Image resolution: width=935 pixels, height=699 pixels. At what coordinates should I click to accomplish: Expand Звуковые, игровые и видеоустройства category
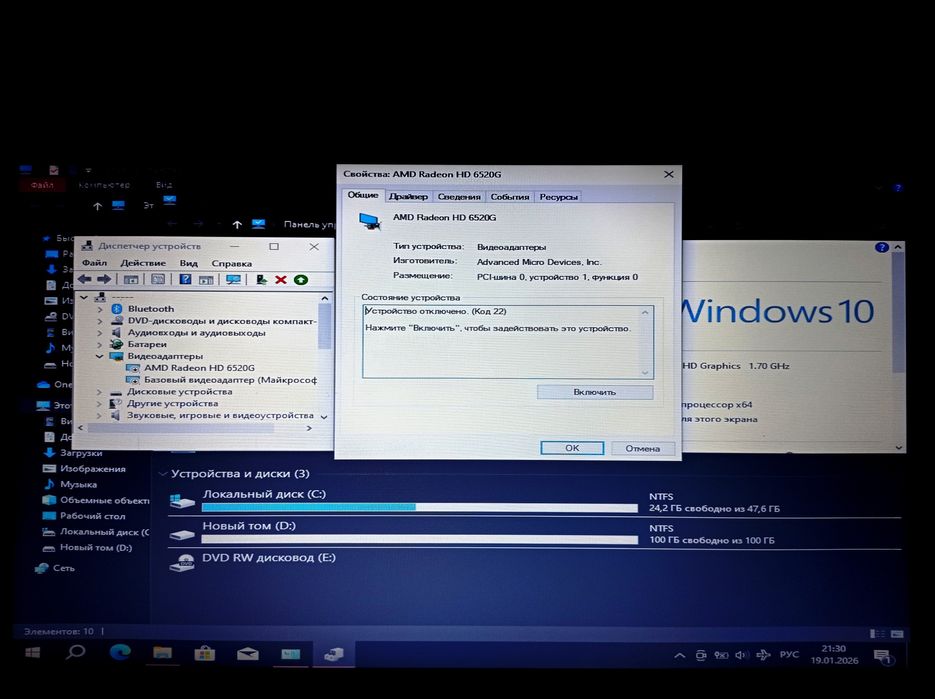100,416
